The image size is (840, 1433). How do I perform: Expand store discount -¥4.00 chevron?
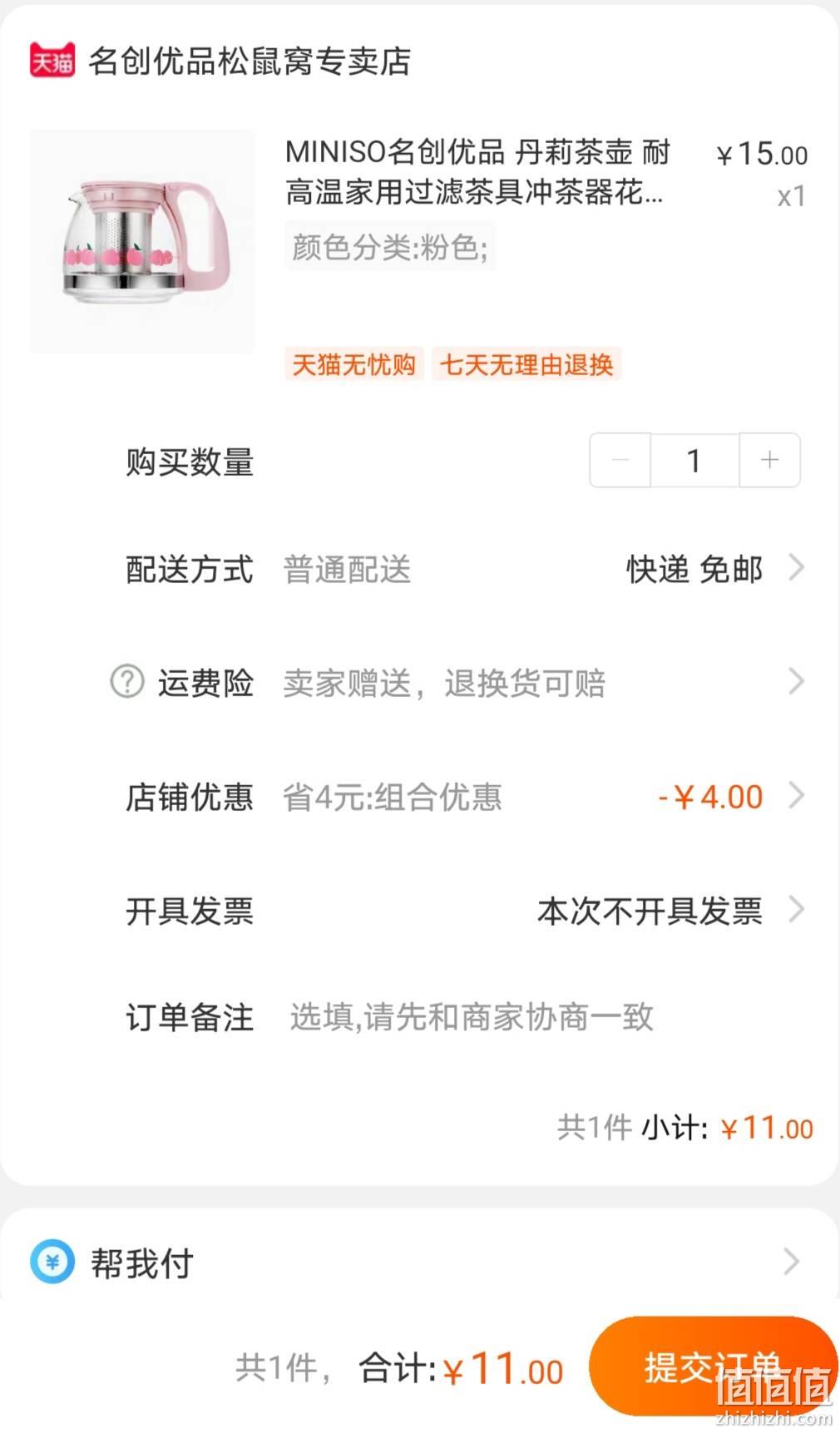(796, 796)
